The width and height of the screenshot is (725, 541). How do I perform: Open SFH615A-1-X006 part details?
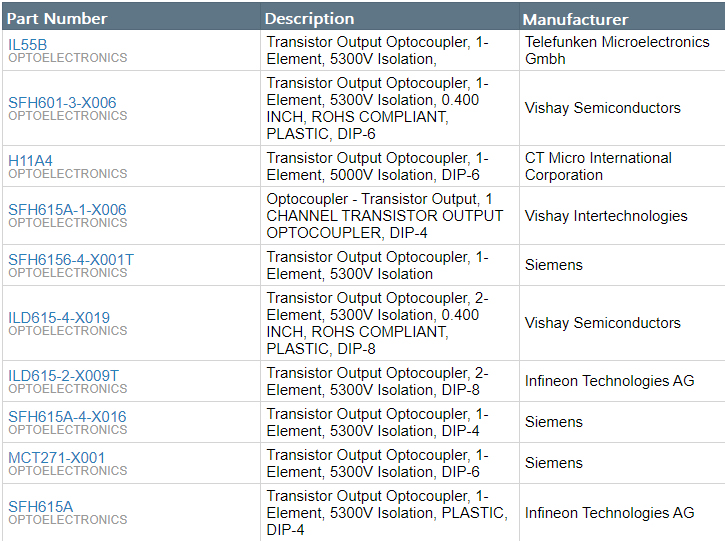tap(67, 209)
